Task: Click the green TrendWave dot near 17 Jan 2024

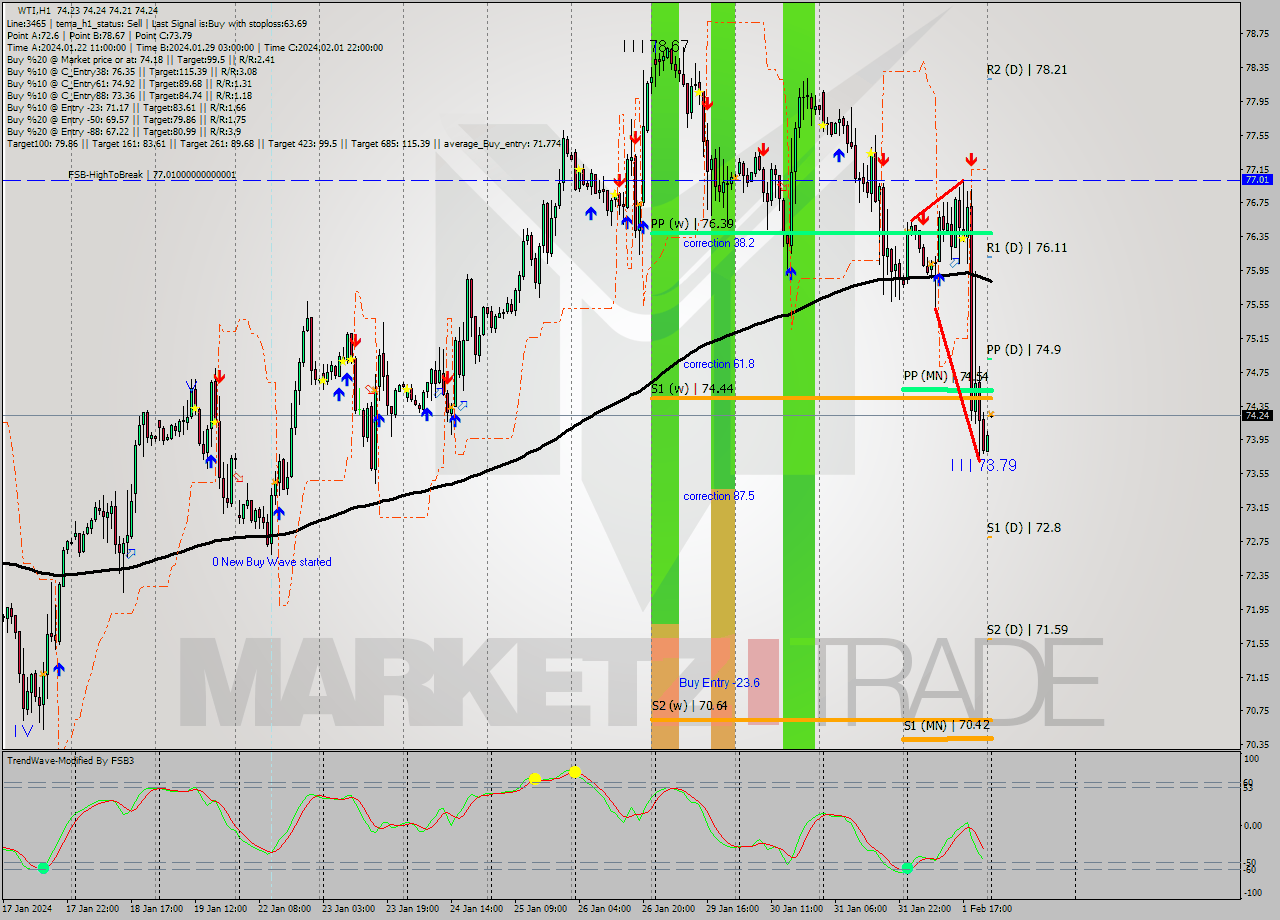Action: (43, 868)
